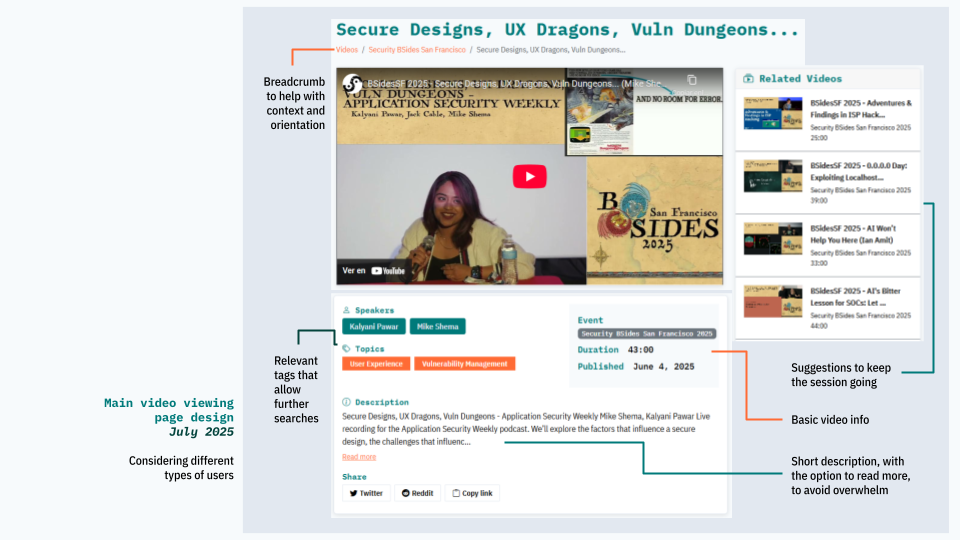Viewport: 960px width, 540px height.
Task: Click the '44:00' duration under fourth related video
Action: [x=819, y=326]
